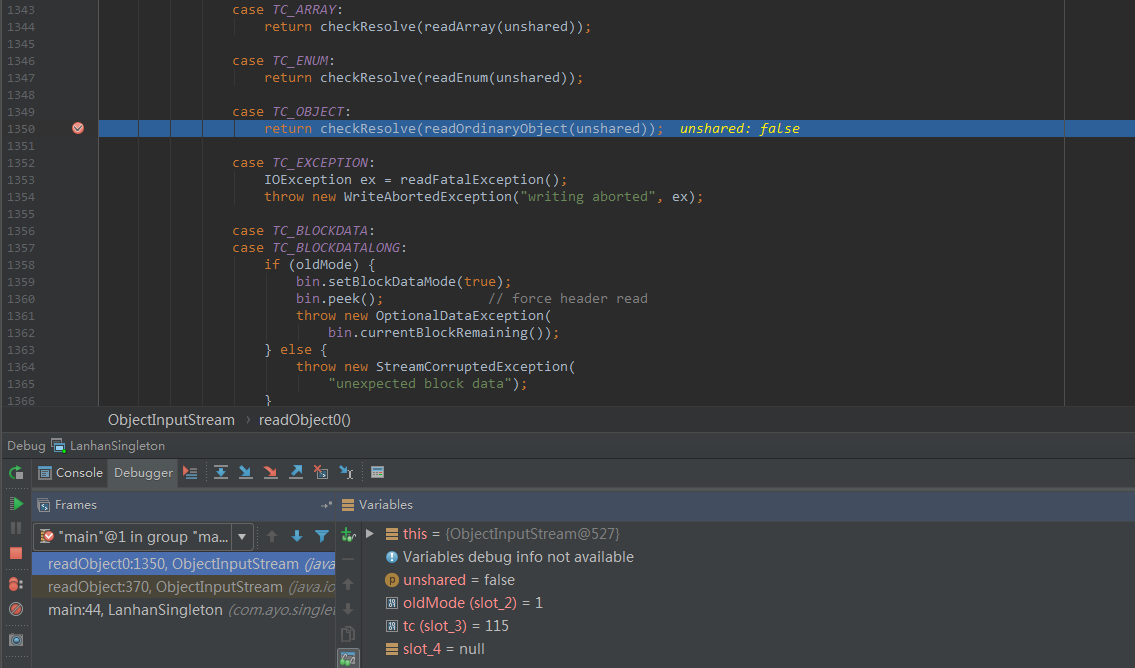
Task: Resume program with green play button
Action: 16,503
